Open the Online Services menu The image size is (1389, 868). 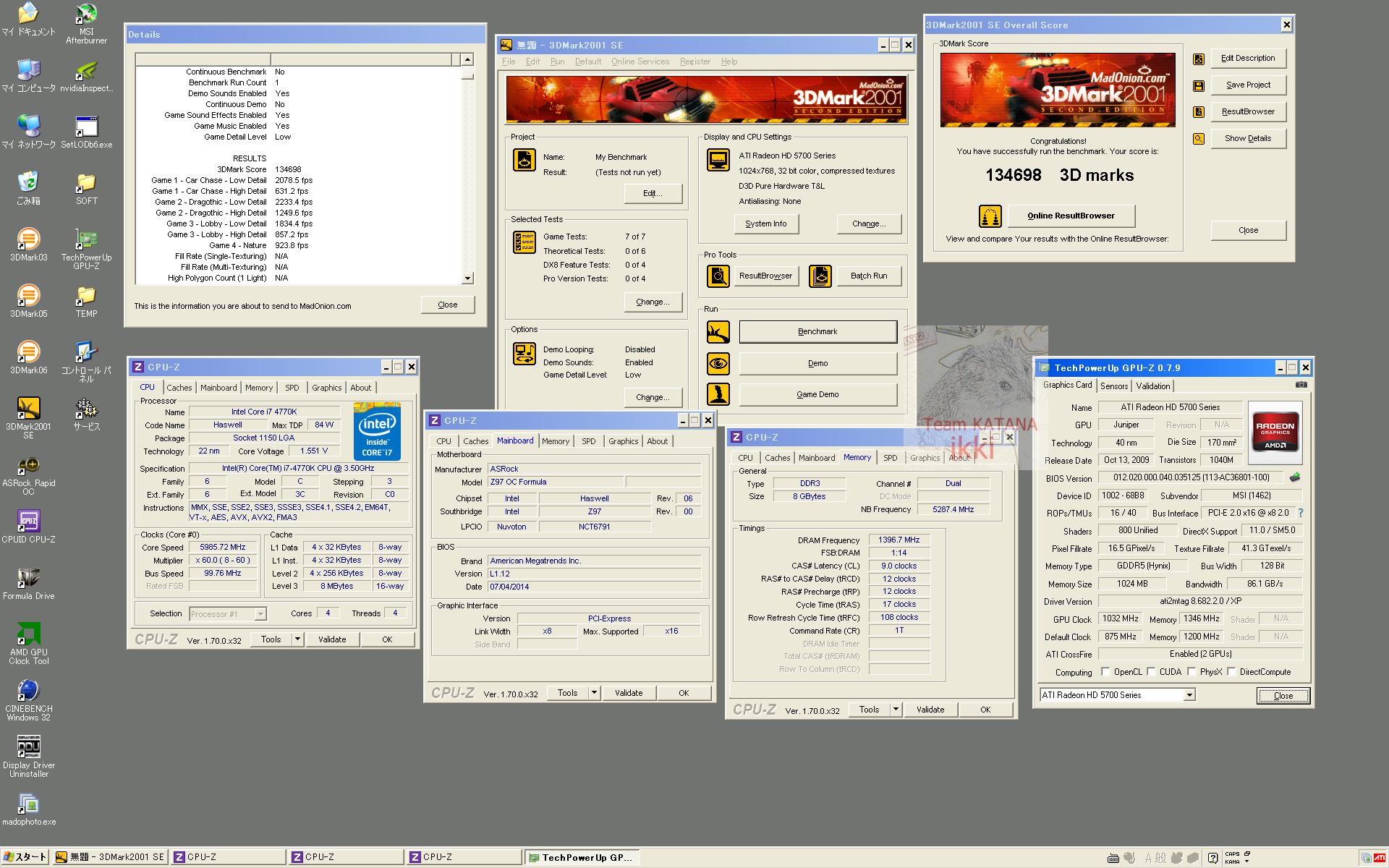(640, 61)
